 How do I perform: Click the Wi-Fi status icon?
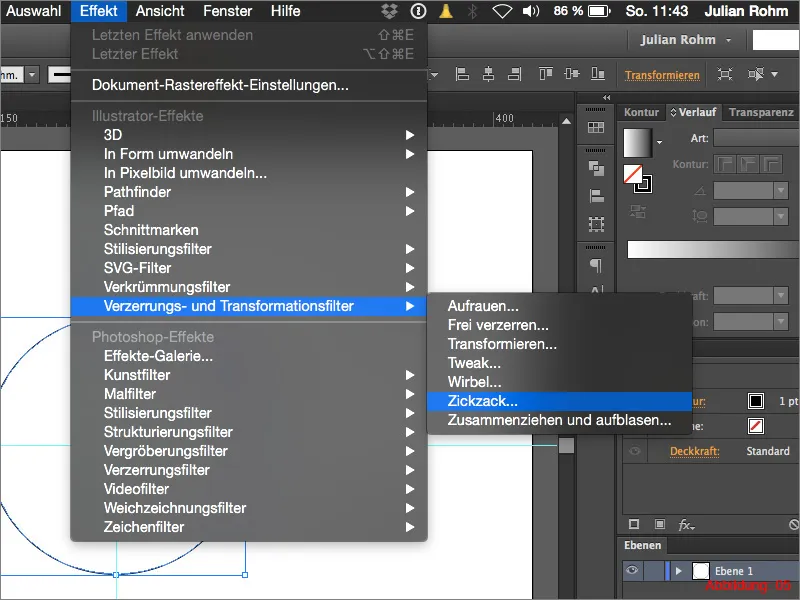coord(502,11)
